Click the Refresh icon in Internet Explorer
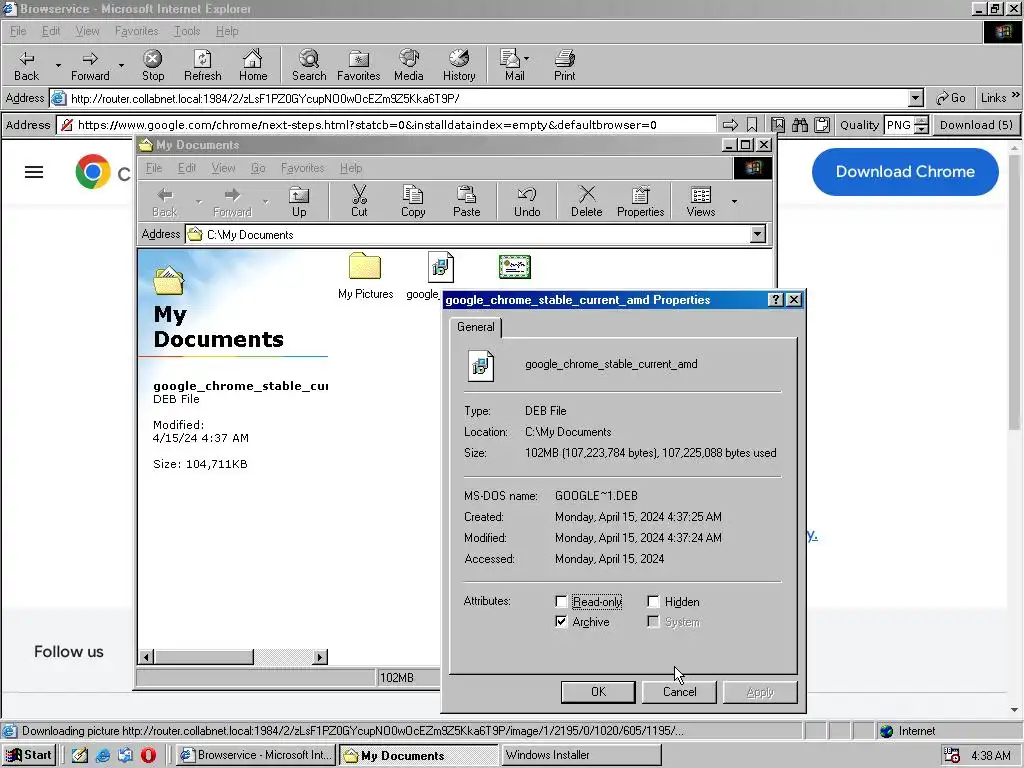This screenshot has width=1024, height=768. pyautogui.click(x=202, y=65)
